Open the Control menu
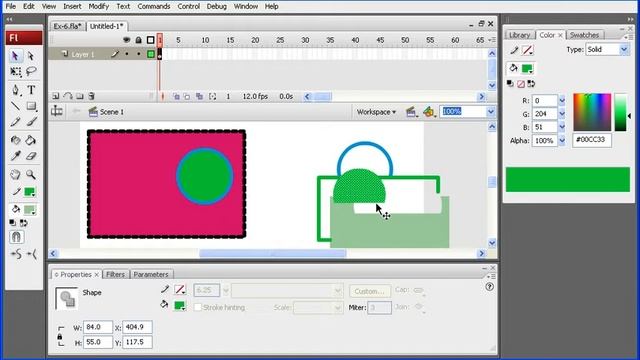 pos(189,7)
